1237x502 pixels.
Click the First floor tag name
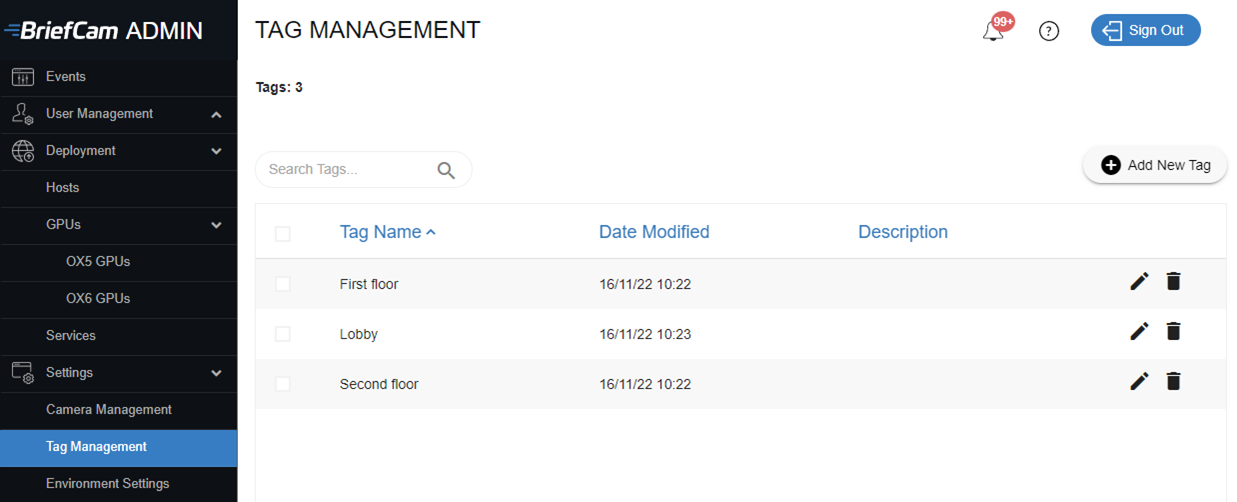(369, 284)
